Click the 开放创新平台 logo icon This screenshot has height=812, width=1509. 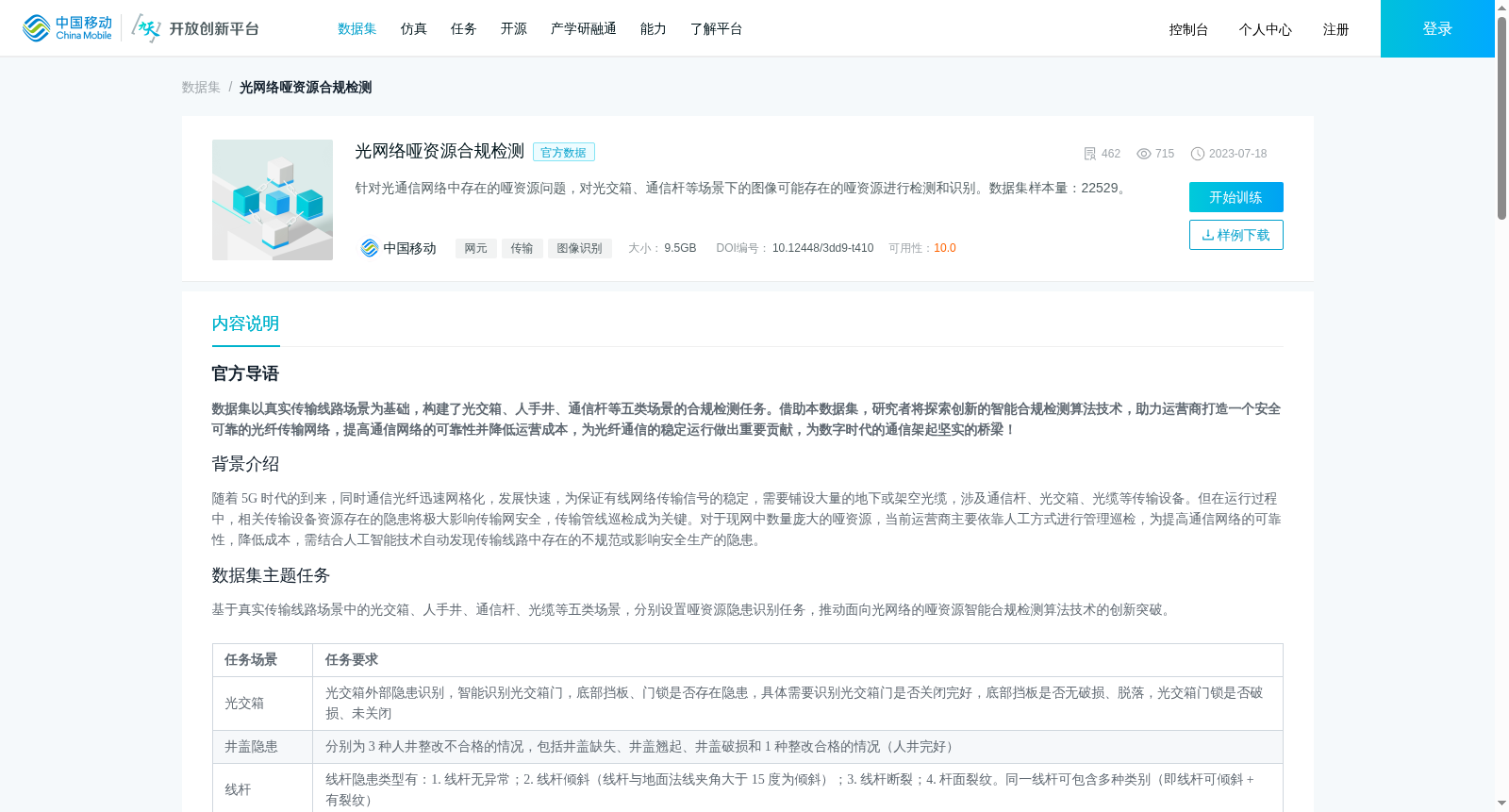click(x=146, y=28)
